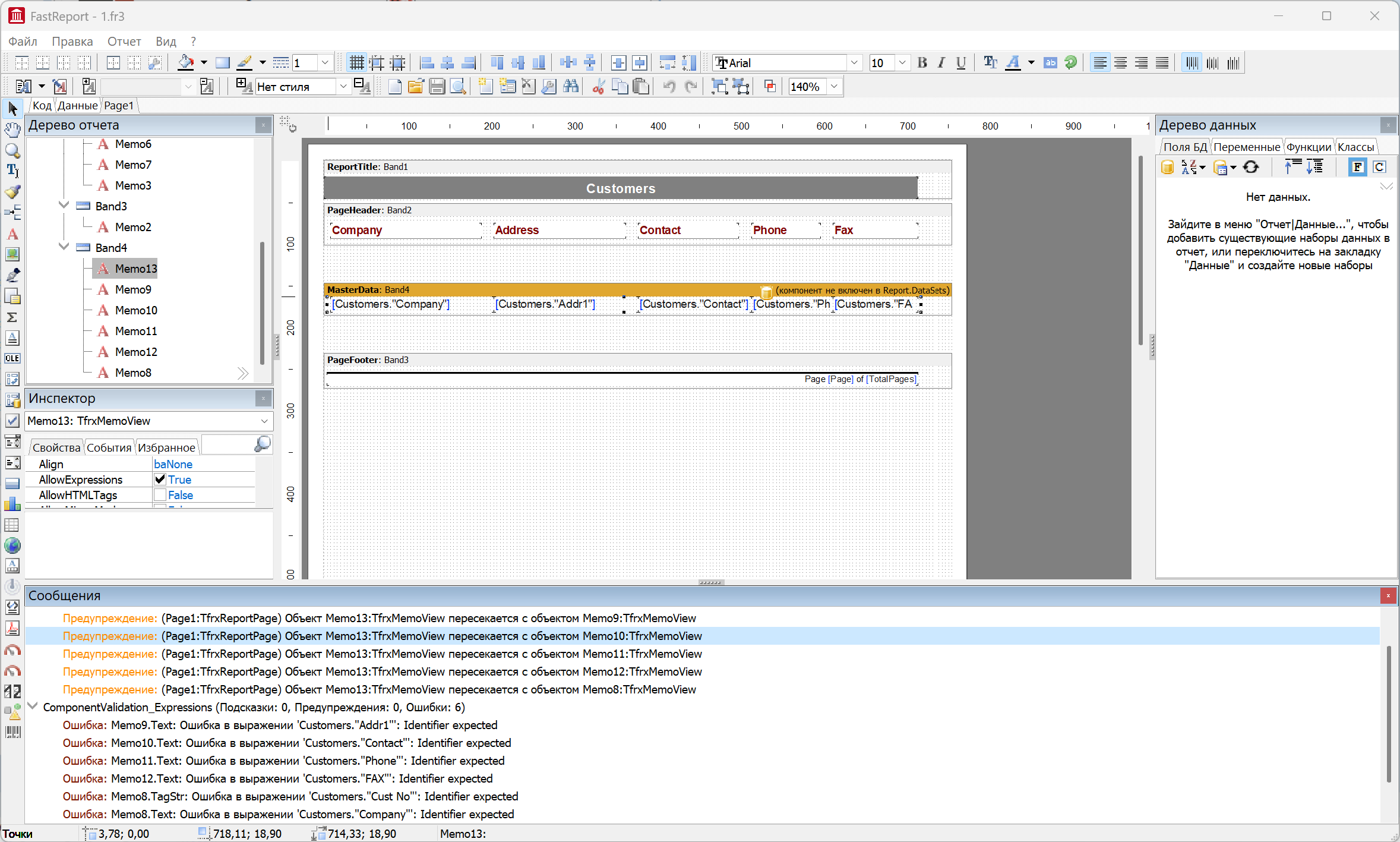Select the Sum aggregate tool
This screenshot has height=842, width=1400.
[12, 317]
